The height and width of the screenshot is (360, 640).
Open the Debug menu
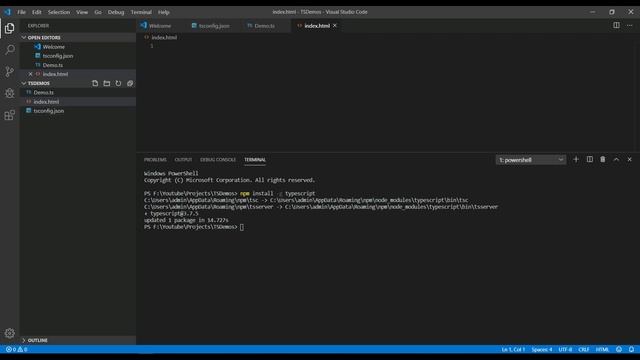(x=116, y=12)
